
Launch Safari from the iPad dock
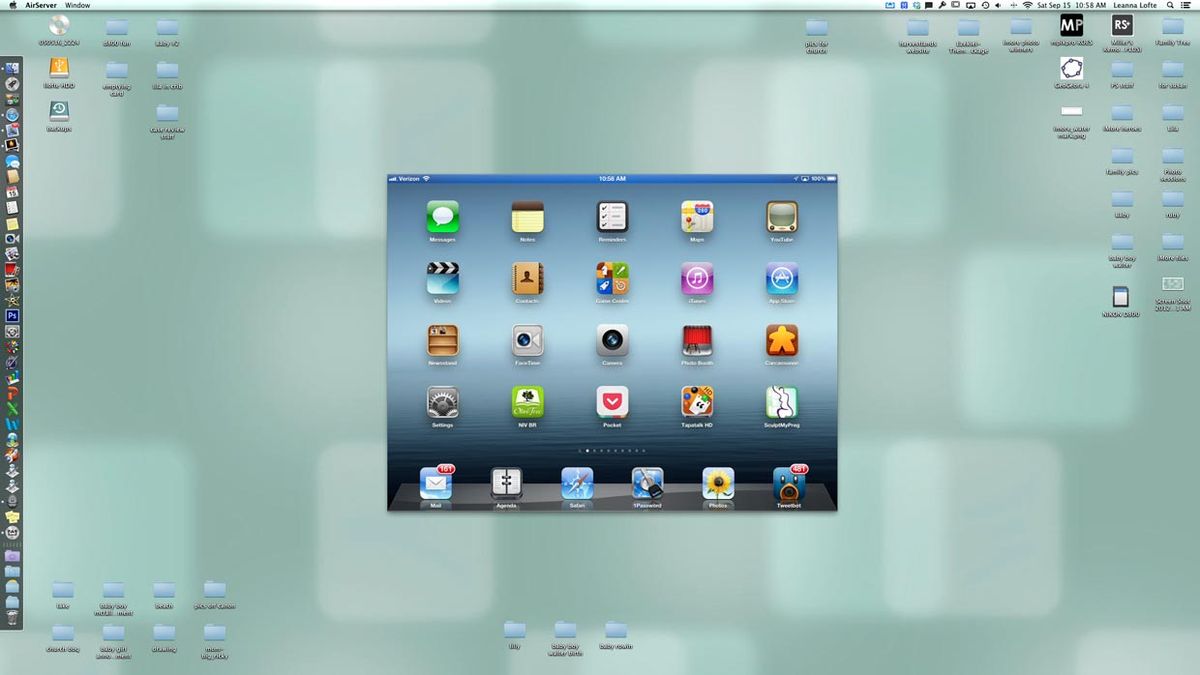(x=577, y=484)
